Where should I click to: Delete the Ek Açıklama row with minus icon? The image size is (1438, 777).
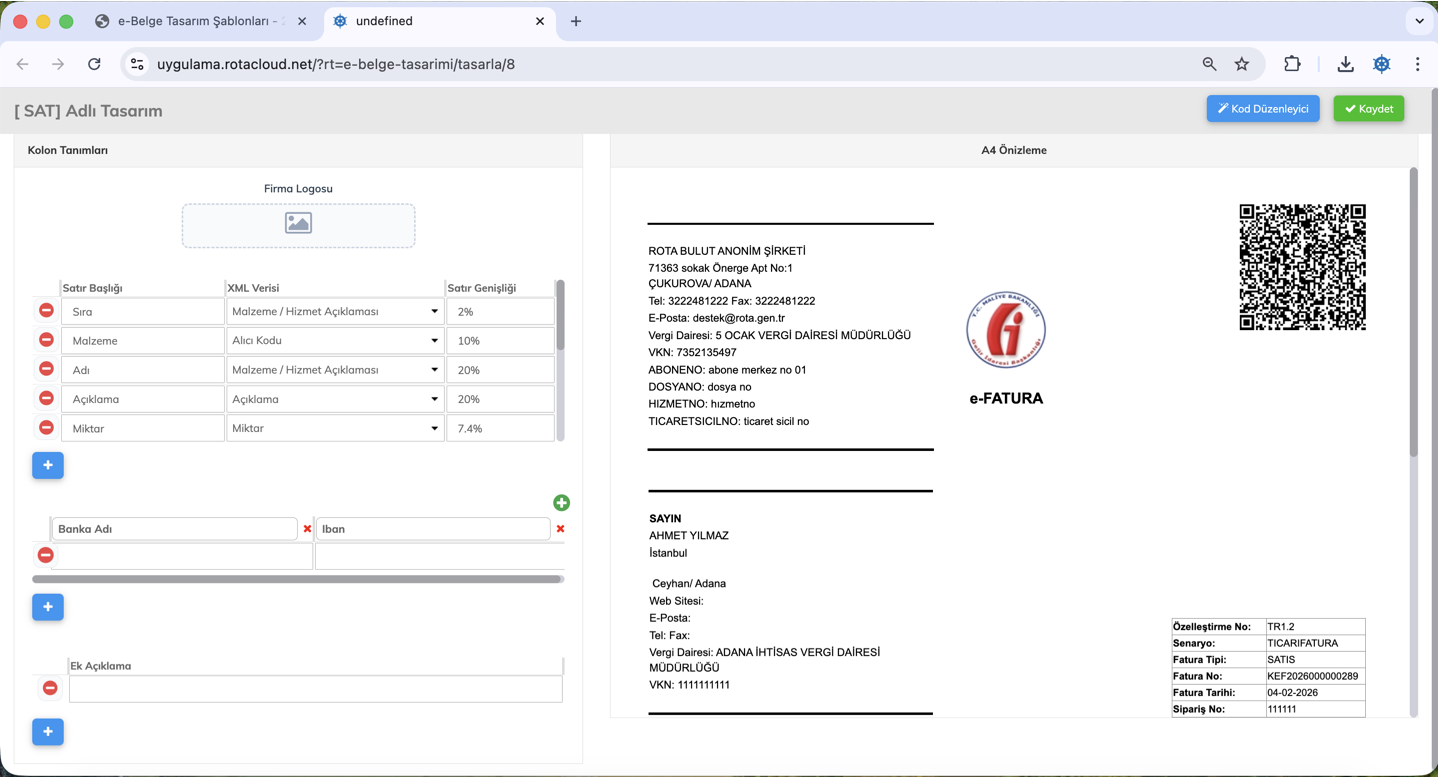click(x=50, y=688)
